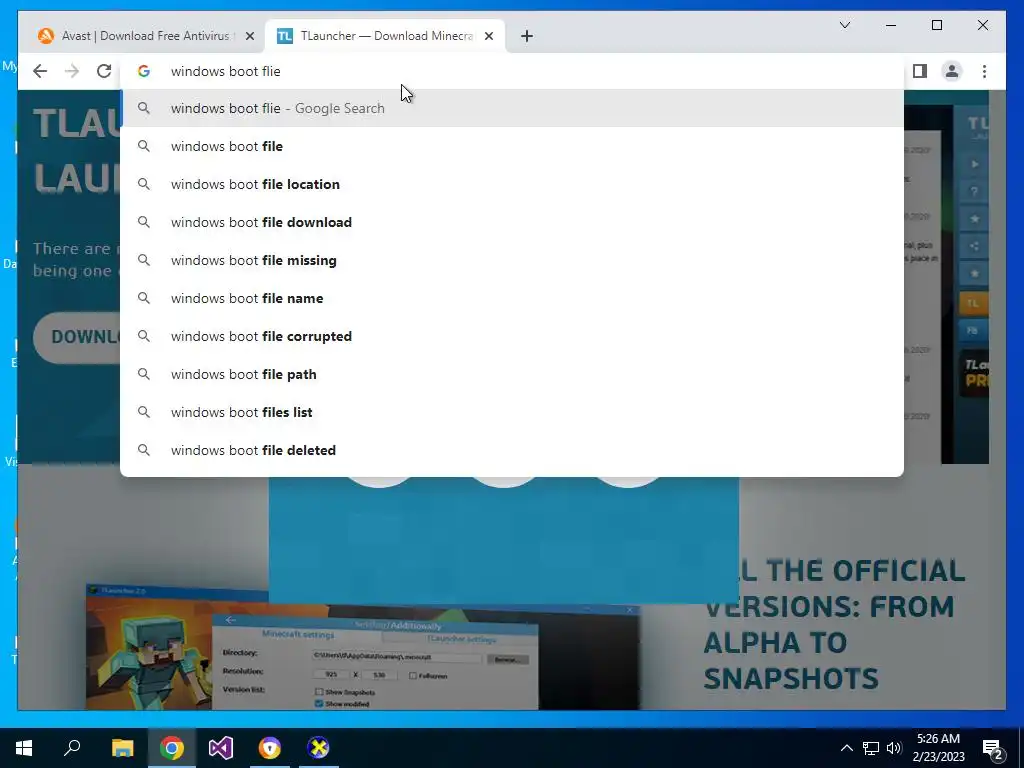
Task: Select the 'windows boot file download' suggestion
Action: pos(512,222)
